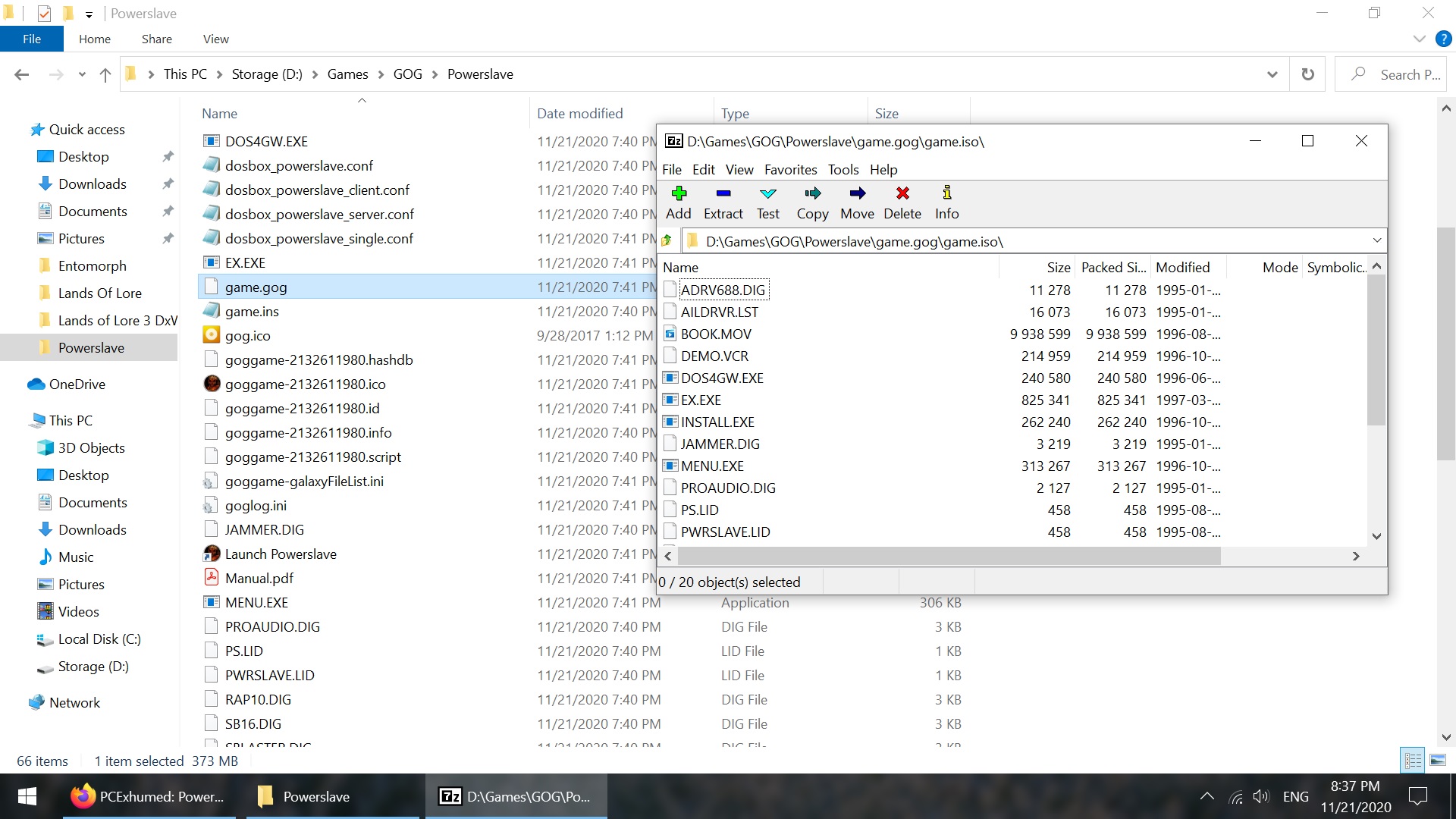Select Launch Powerslave shortcut in Explorer
Screen dimensions: 1456x819
point(281,554)
